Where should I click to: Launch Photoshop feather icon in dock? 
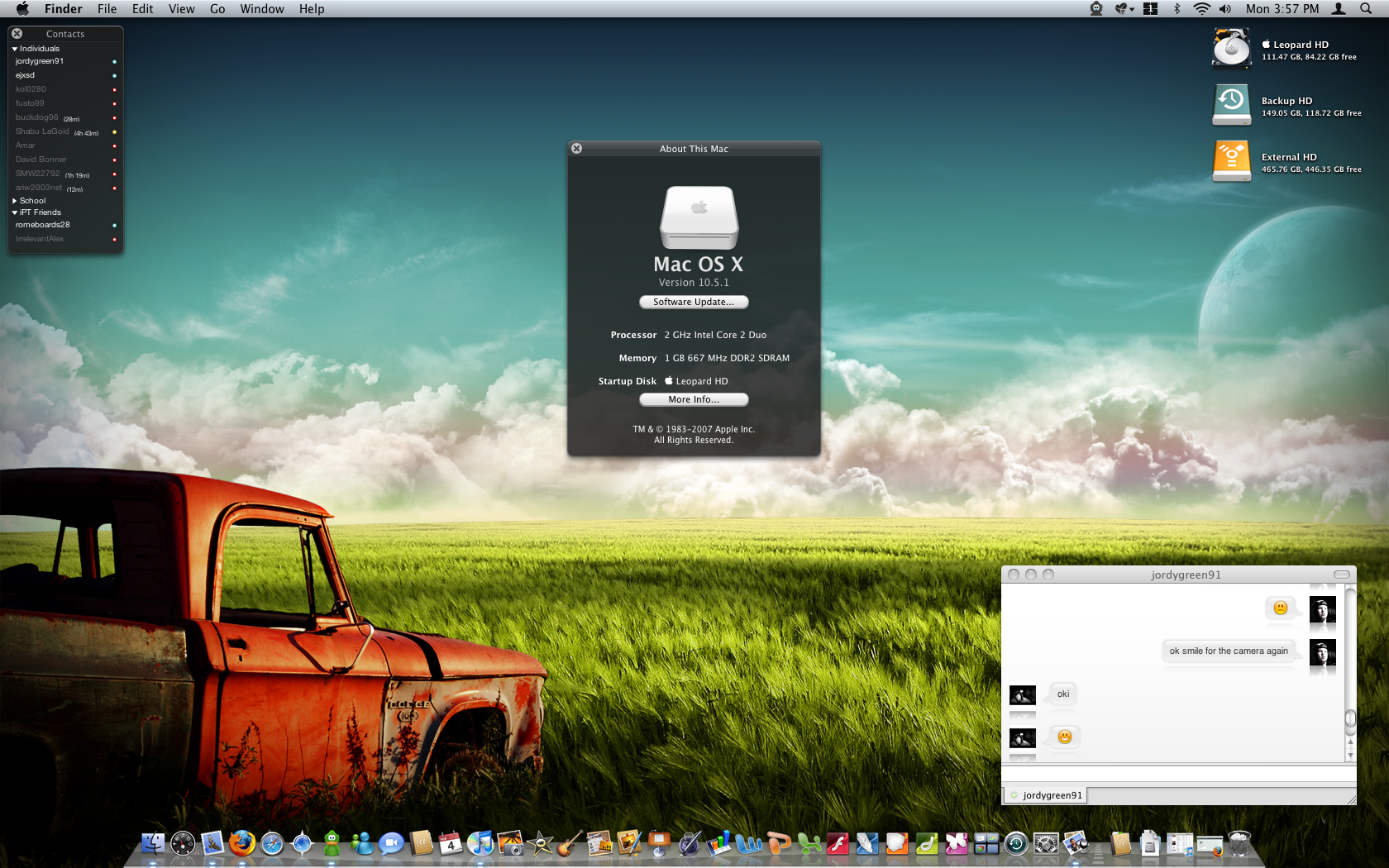click(867, 843)
